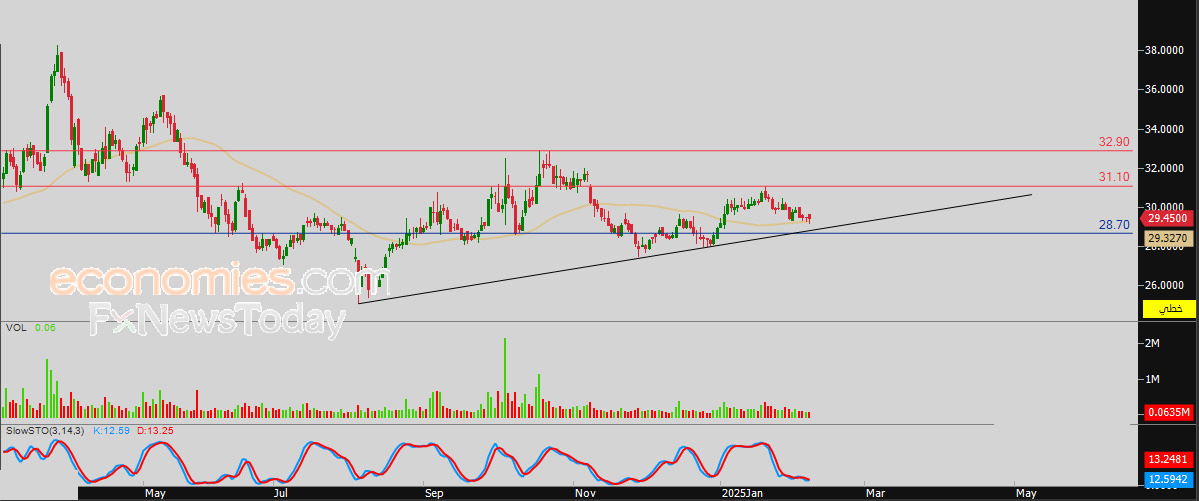The width and height of the screenshot is (1199, 501).
Task: Click the 2M volume axis label
Action: tap(1152, 343)
